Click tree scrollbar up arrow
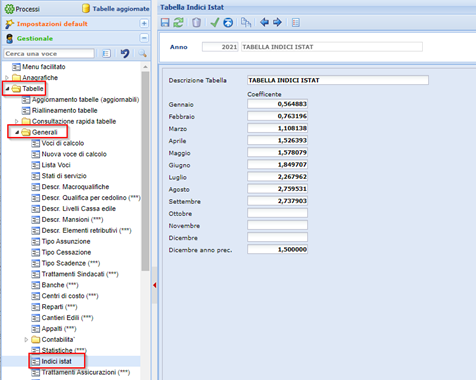 pyautogui.click(x=145, y=67)
